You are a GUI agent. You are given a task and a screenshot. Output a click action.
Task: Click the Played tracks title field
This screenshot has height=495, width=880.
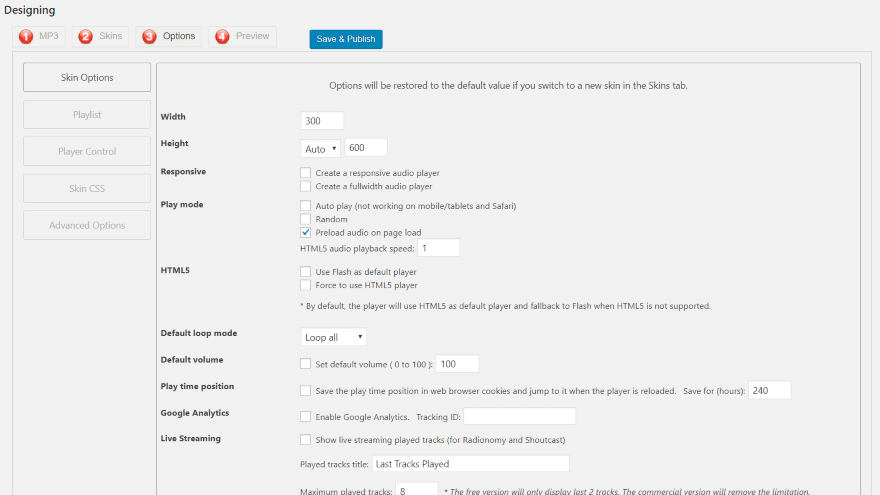click(x=470, y=464)
